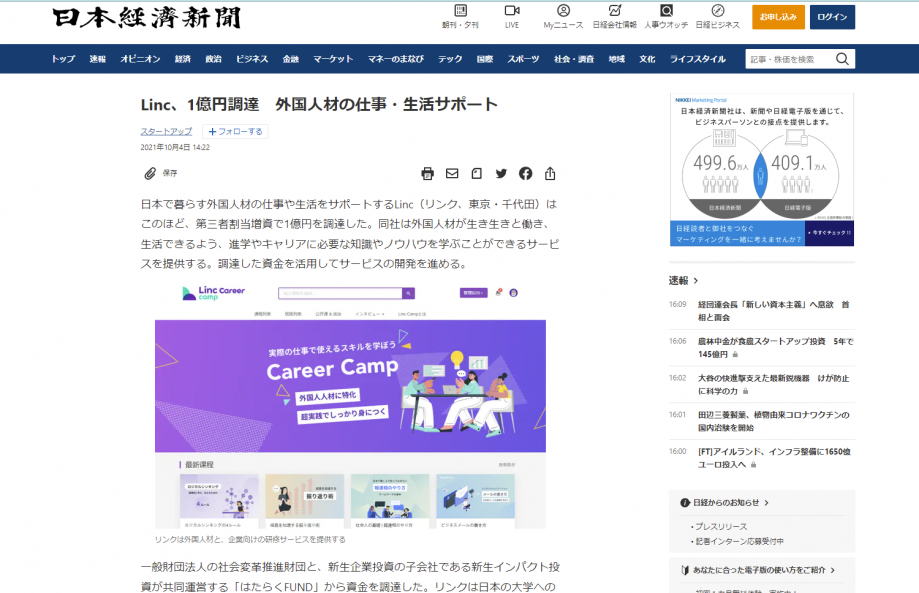Open the プレスリリース link

(x=721, y=527)
